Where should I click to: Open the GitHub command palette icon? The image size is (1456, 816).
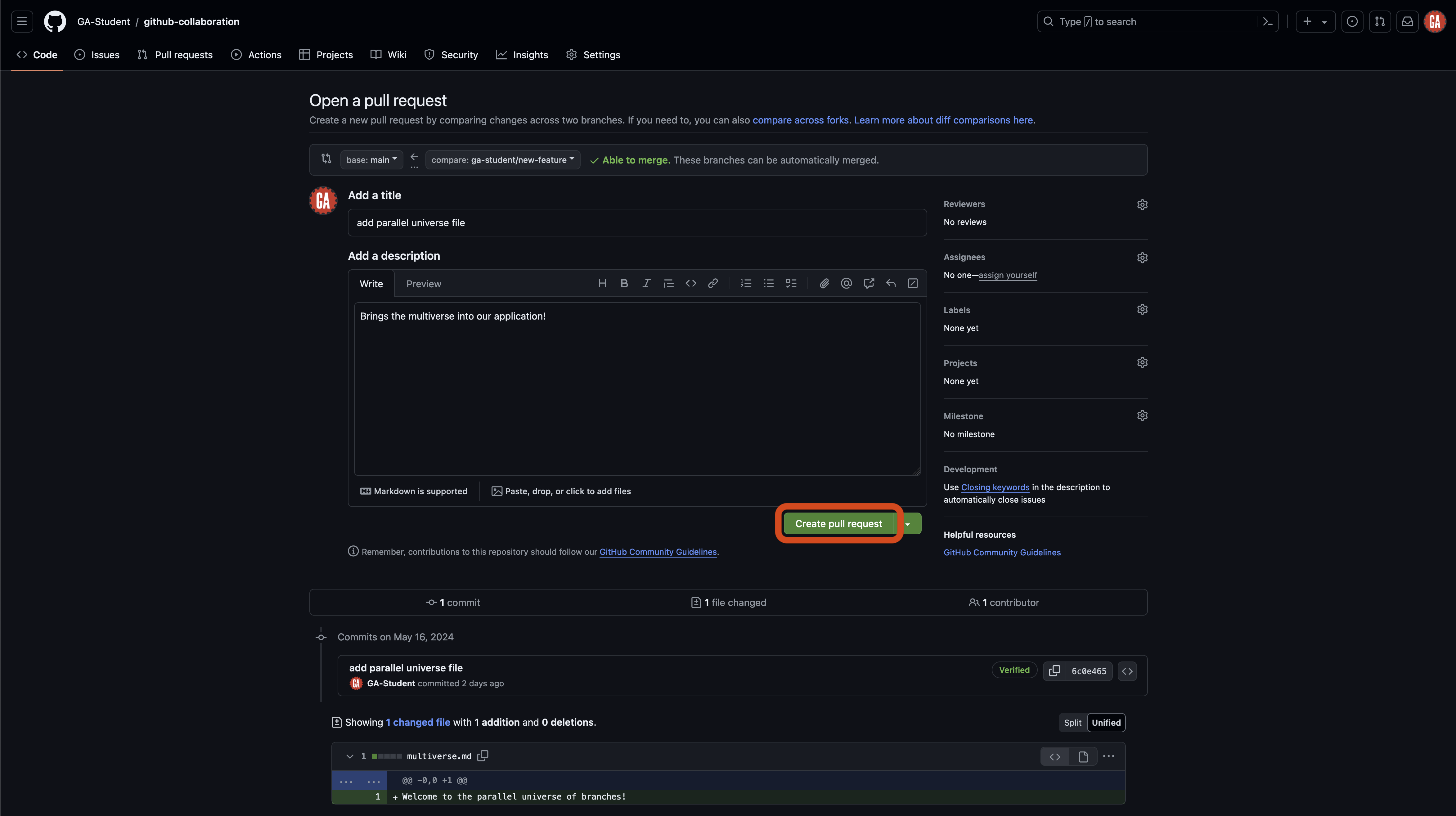(1267, 21)
